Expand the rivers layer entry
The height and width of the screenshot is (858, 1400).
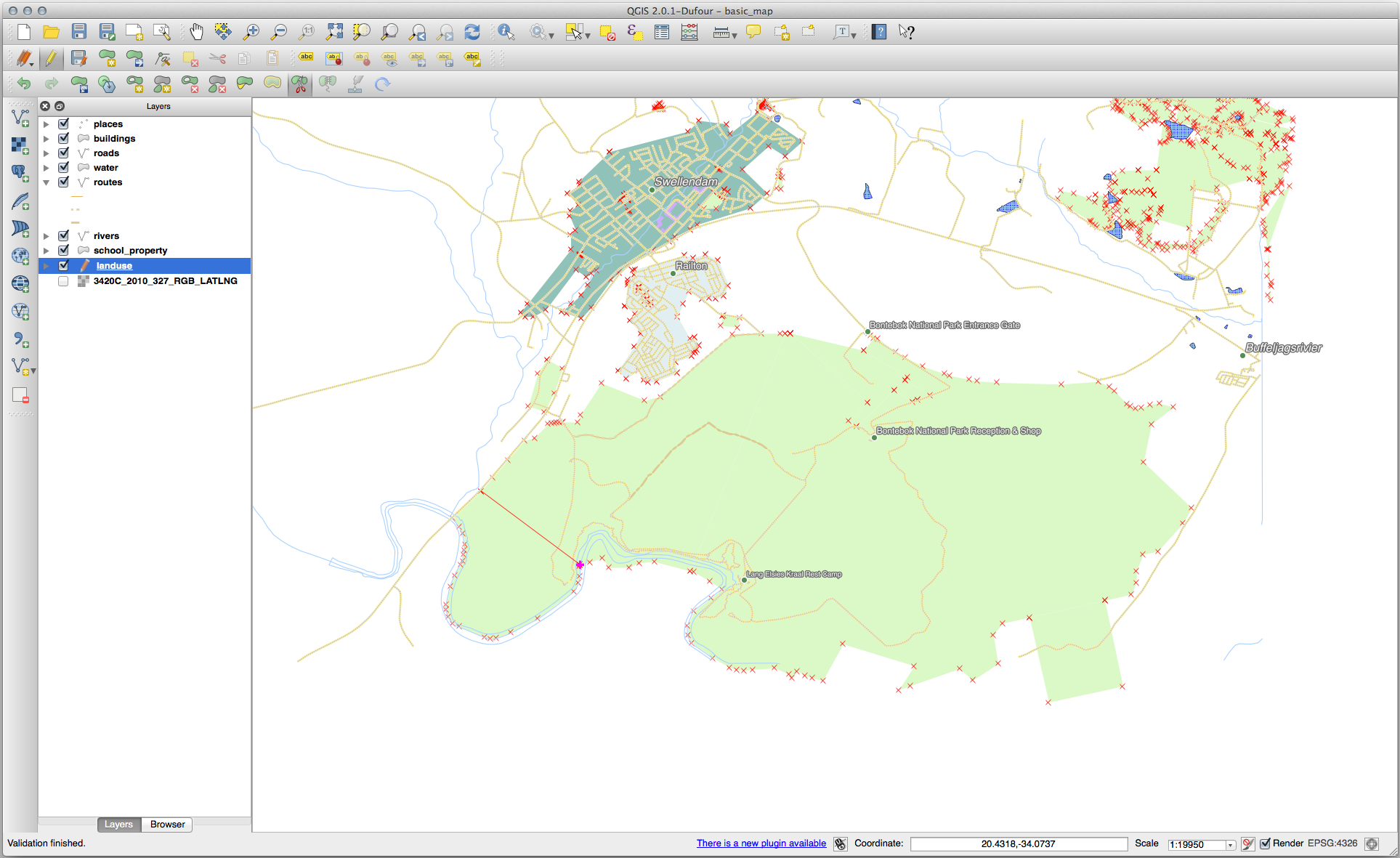click(x=46, y=235)
